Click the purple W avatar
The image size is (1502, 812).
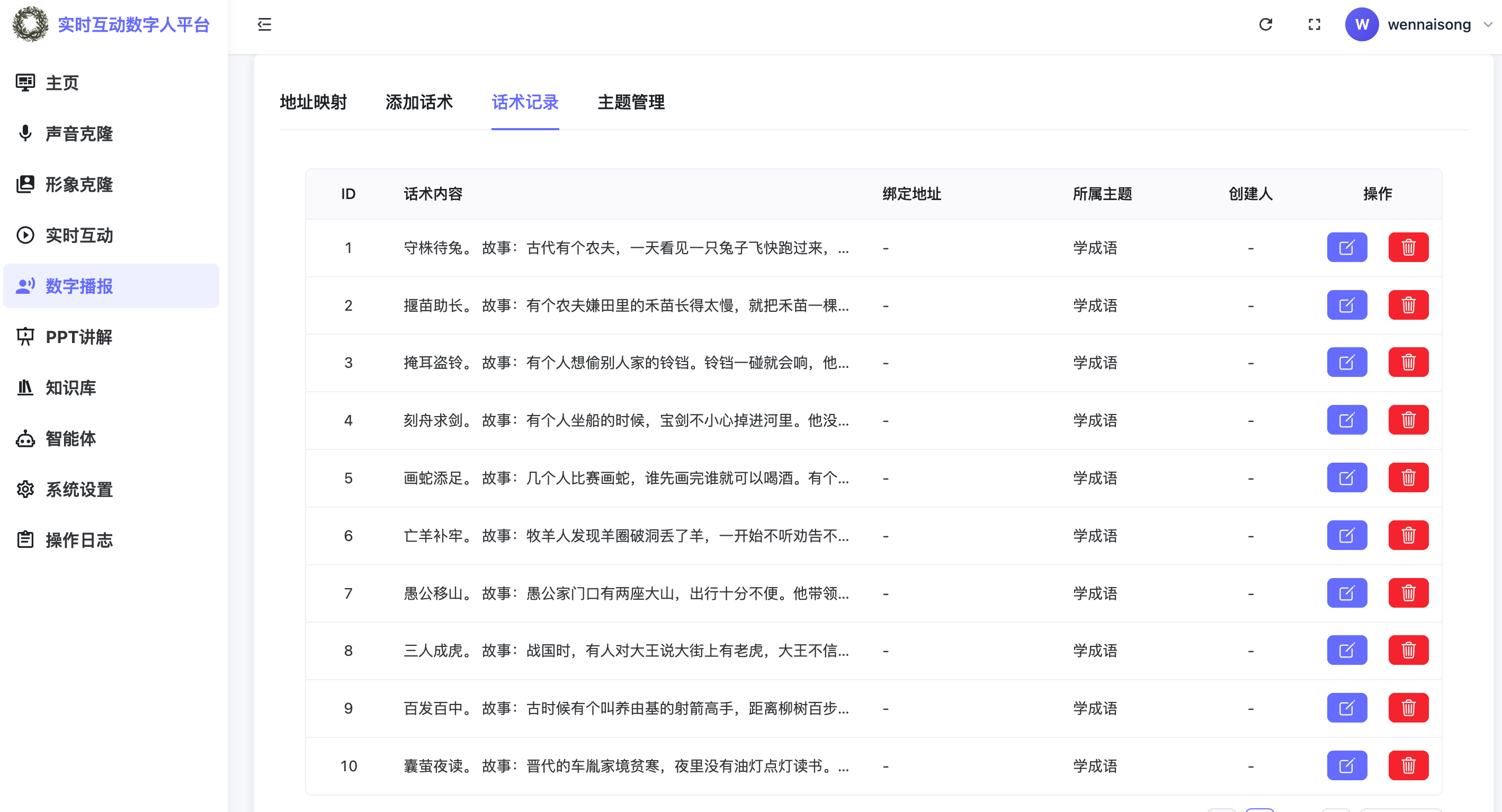(x=1362, y=24)
